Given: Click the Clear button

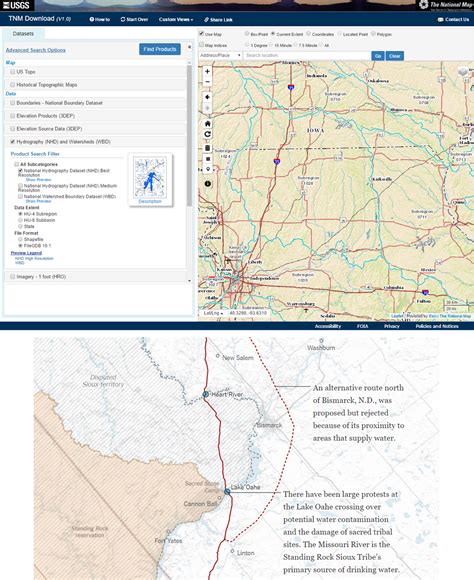Looking at the screenshot, I should click(x=395, y=56).
